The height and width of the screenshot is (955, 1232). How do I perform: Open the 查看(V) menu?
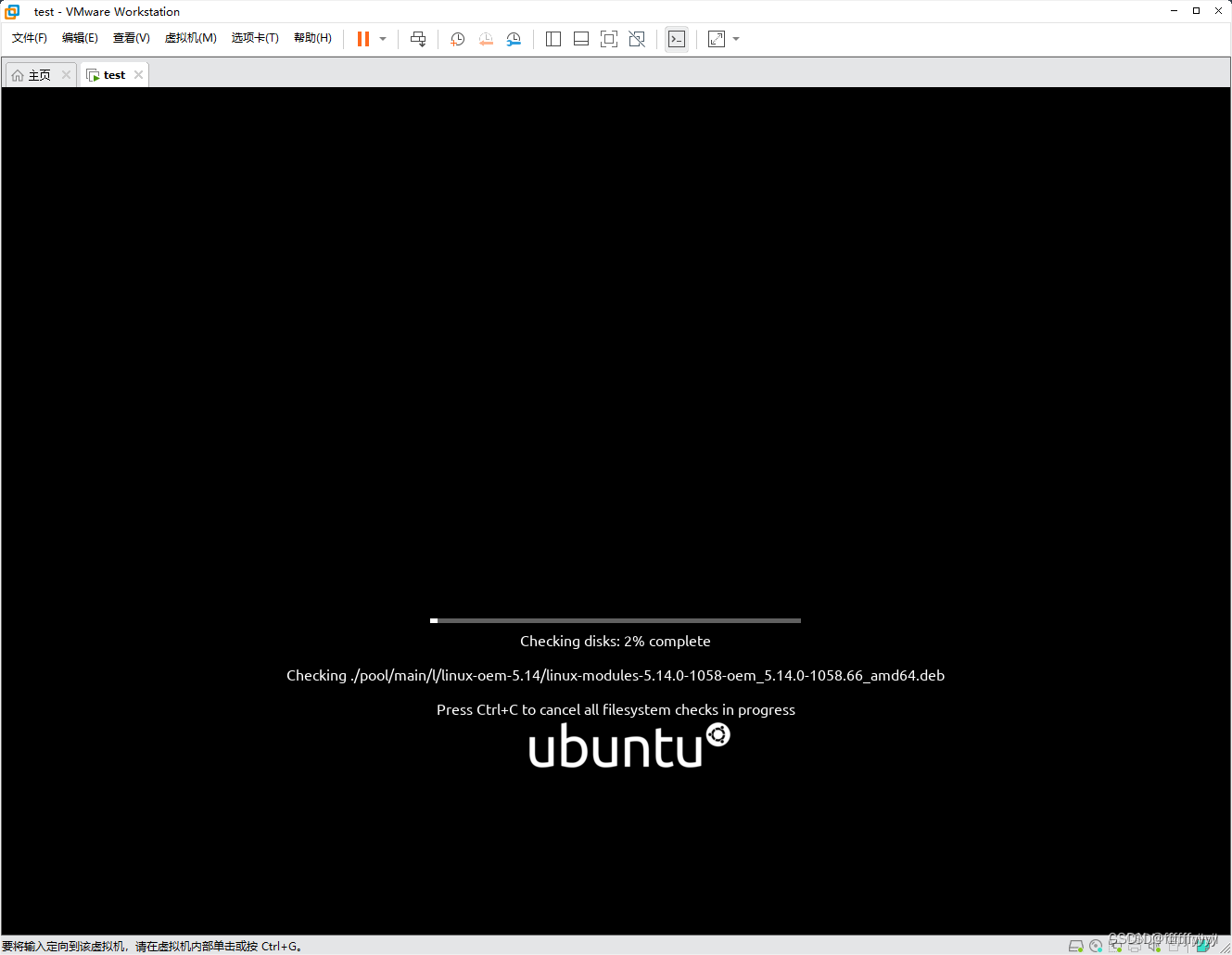131,38
